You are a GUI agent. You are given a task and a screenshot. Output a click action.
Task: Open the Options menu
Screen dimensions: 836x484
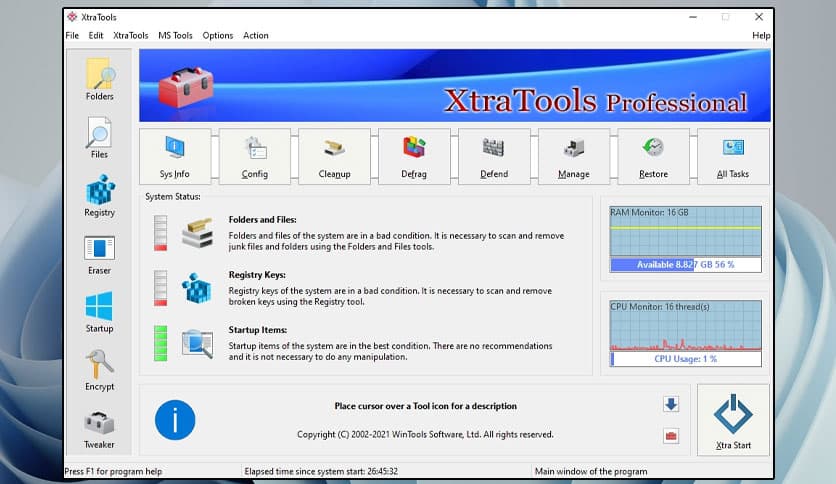click(x=218, y=35)
